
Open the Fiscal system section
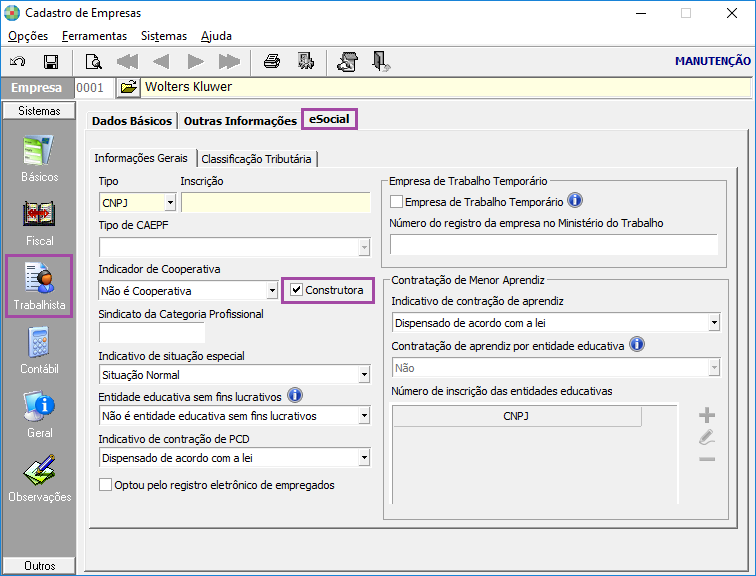[39, 223]
